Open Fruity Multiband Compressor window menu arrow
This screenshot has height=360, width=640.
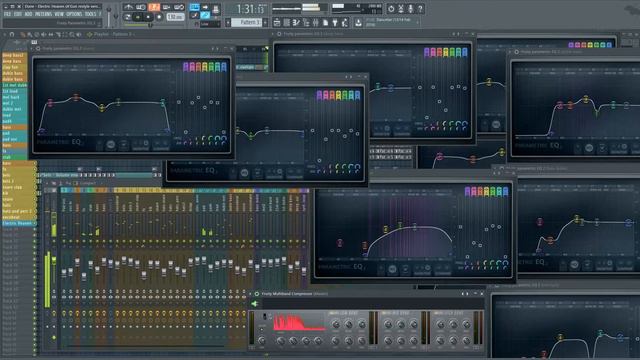click(250, 293)
